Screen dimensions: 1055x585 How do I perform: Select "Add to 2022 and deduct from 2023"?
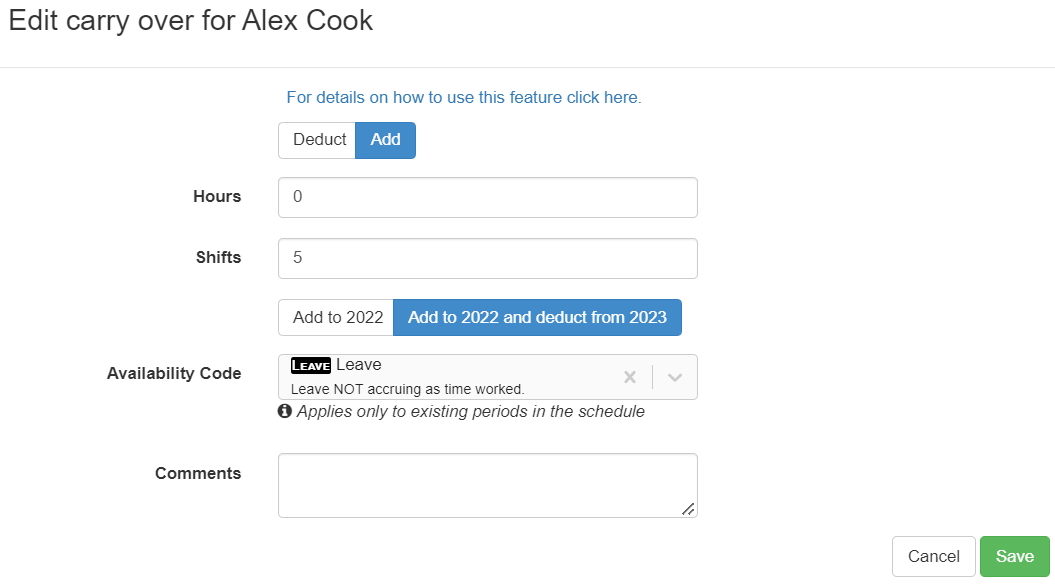pyautogui.click(x=537, y=318)
